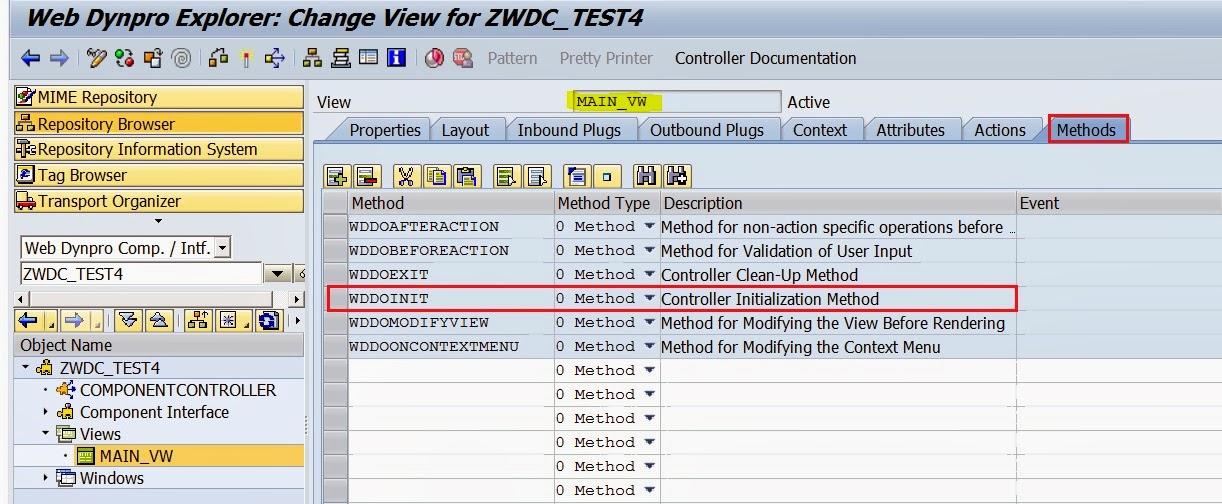Click the Copy icon in the table toolbar
The width and height of the screenshot is (1222, 504).
click(x=436, y=177)
